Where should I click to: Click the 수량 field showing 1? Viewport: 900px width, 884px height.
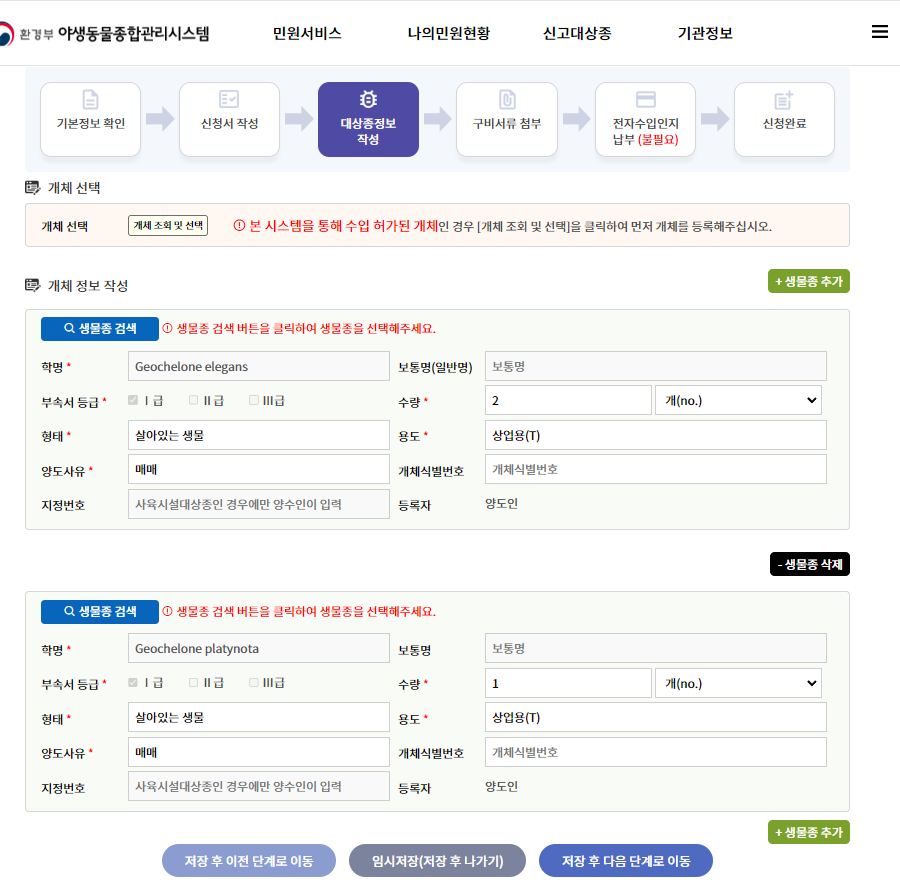point(568,683)
